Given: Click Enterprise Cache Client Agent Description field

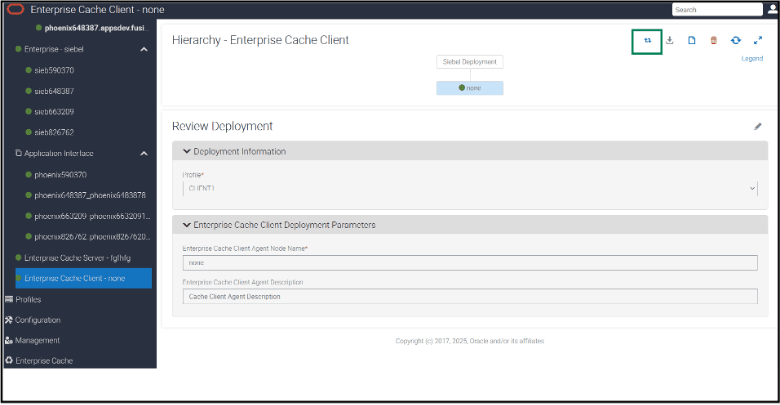Looking at the screenshot, I should click(470, 297).
